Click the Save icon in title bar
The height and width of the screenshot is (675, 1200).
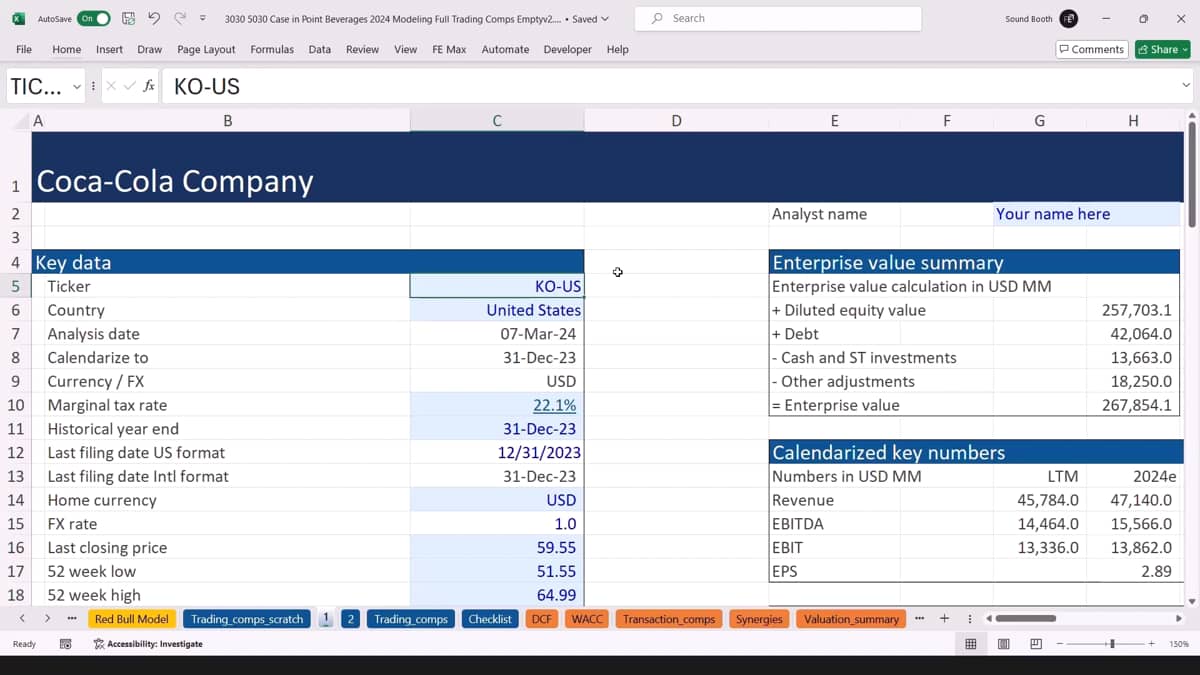pos(128,19)
